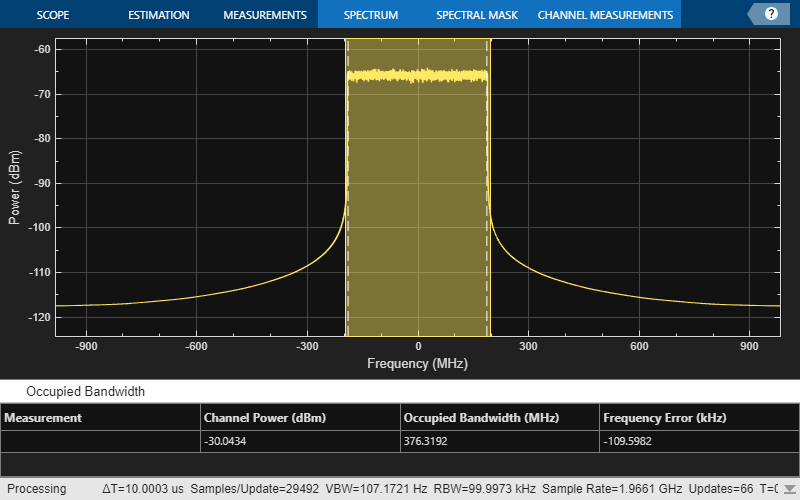Viewport: 800px width, 500px height.
Task: Click the help question mark icon
Action: 771,14
